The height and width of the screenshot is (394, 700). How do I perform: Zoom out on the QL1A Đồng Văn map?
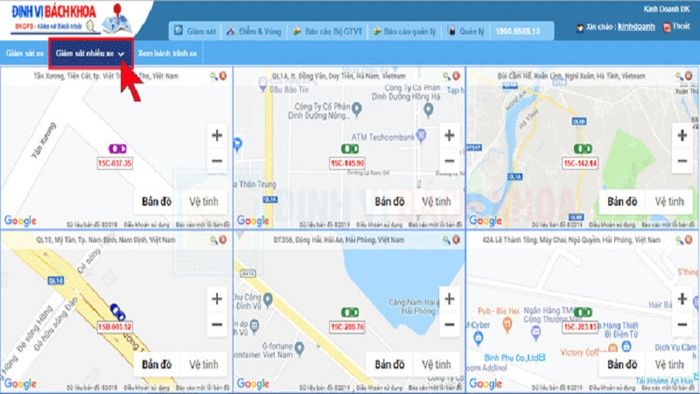click(x=450, y=161)
